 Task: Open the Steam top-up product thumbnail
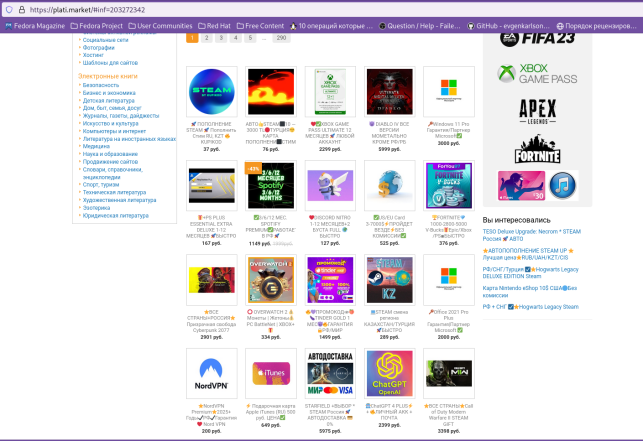[x=212, y=91]
